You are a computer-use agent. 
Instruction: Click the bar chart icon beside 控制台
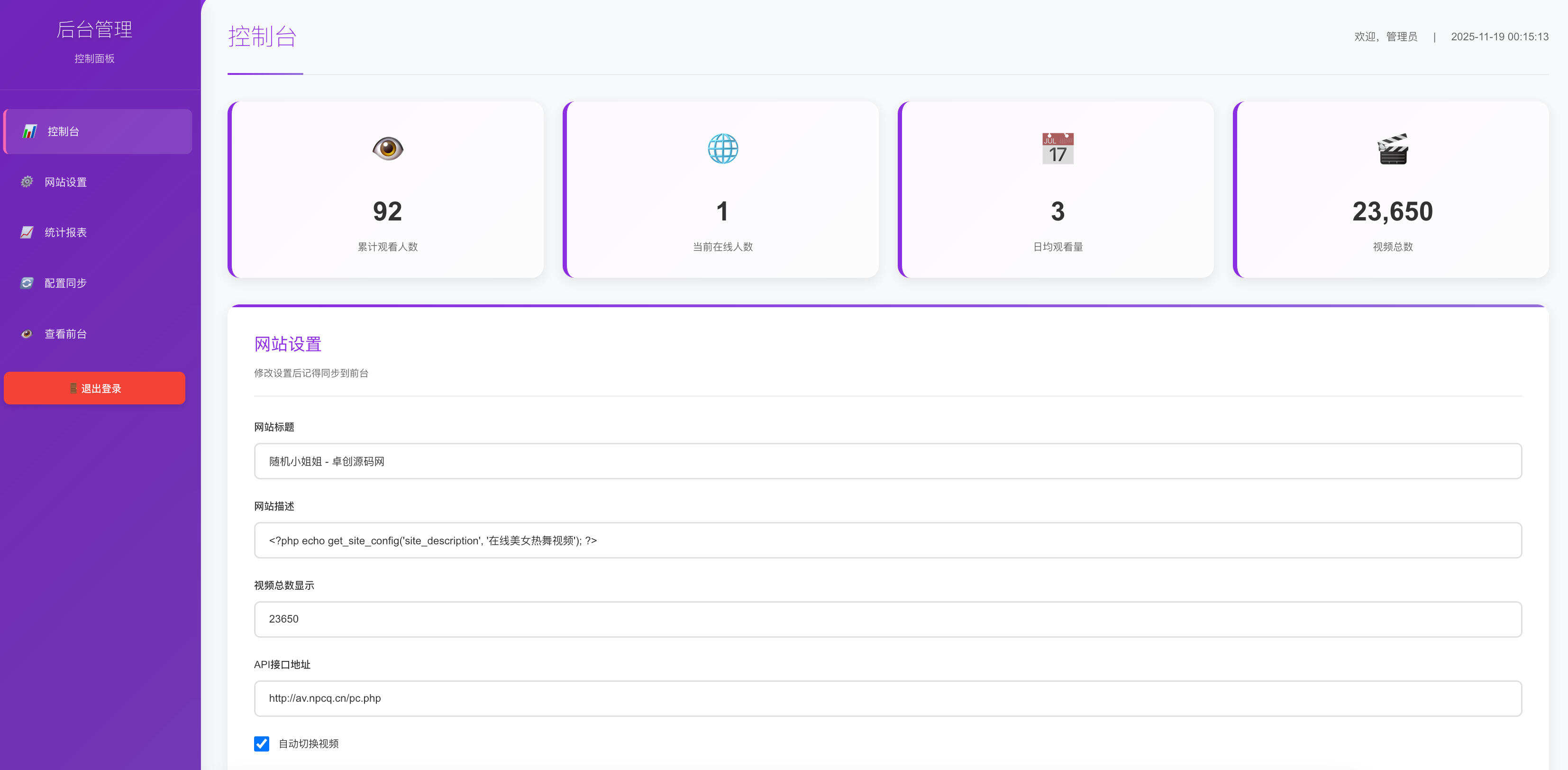click(x=29, y=131)
